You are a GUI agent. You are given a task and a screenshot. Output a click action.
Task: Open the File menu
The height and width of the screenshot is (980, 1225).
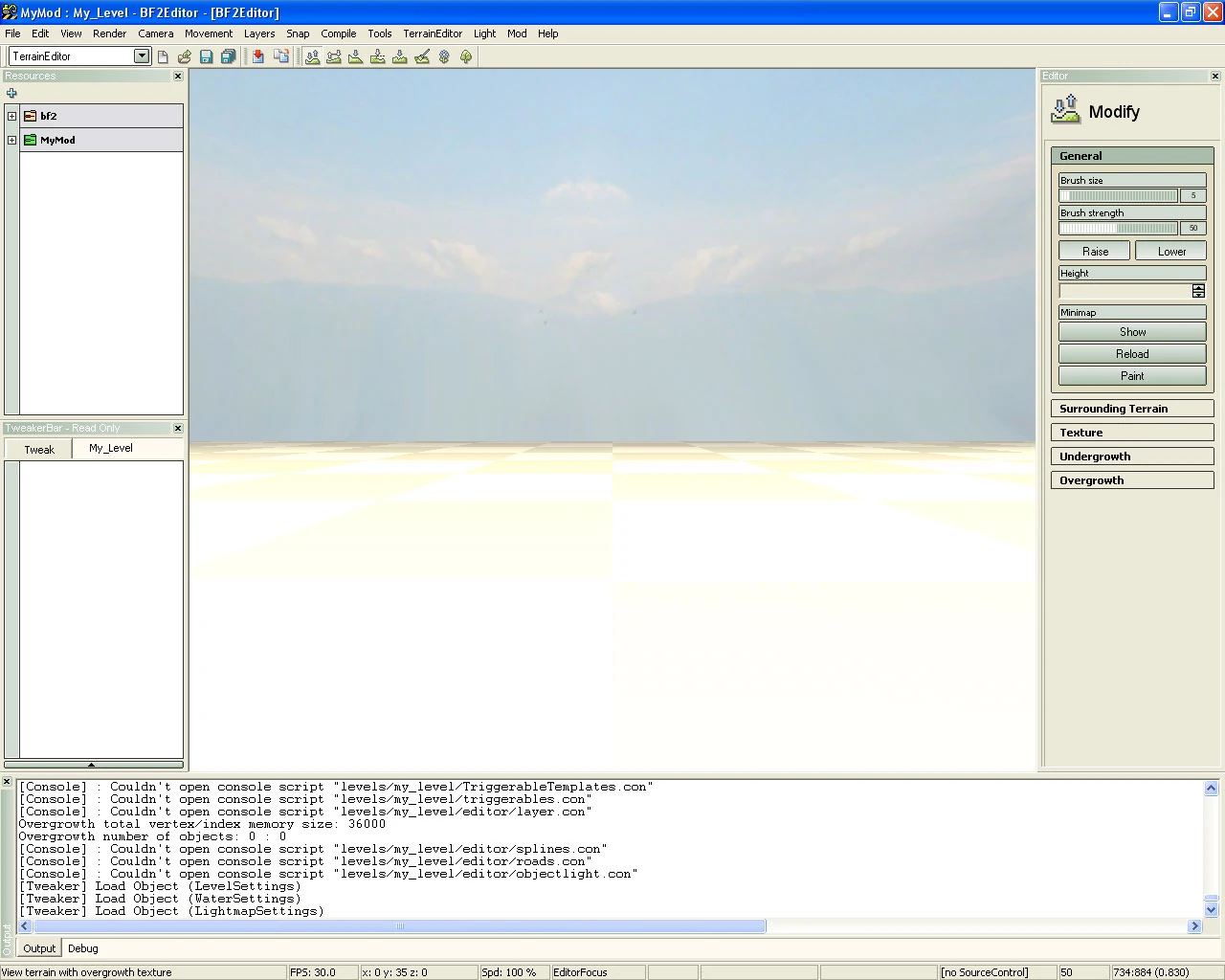(x=12, y=33)
